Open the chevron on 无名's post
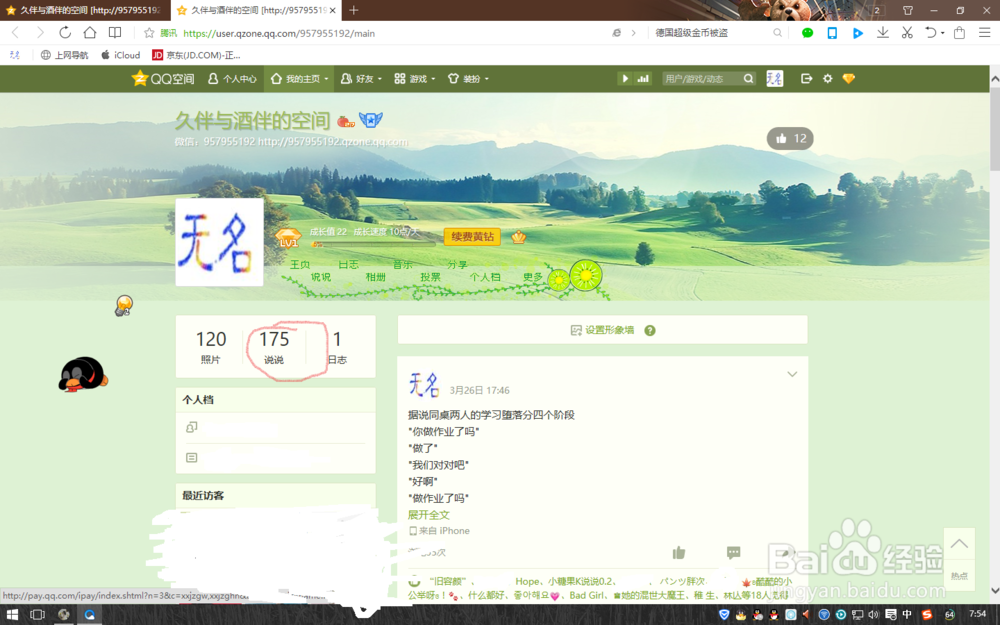 [791, 373]
